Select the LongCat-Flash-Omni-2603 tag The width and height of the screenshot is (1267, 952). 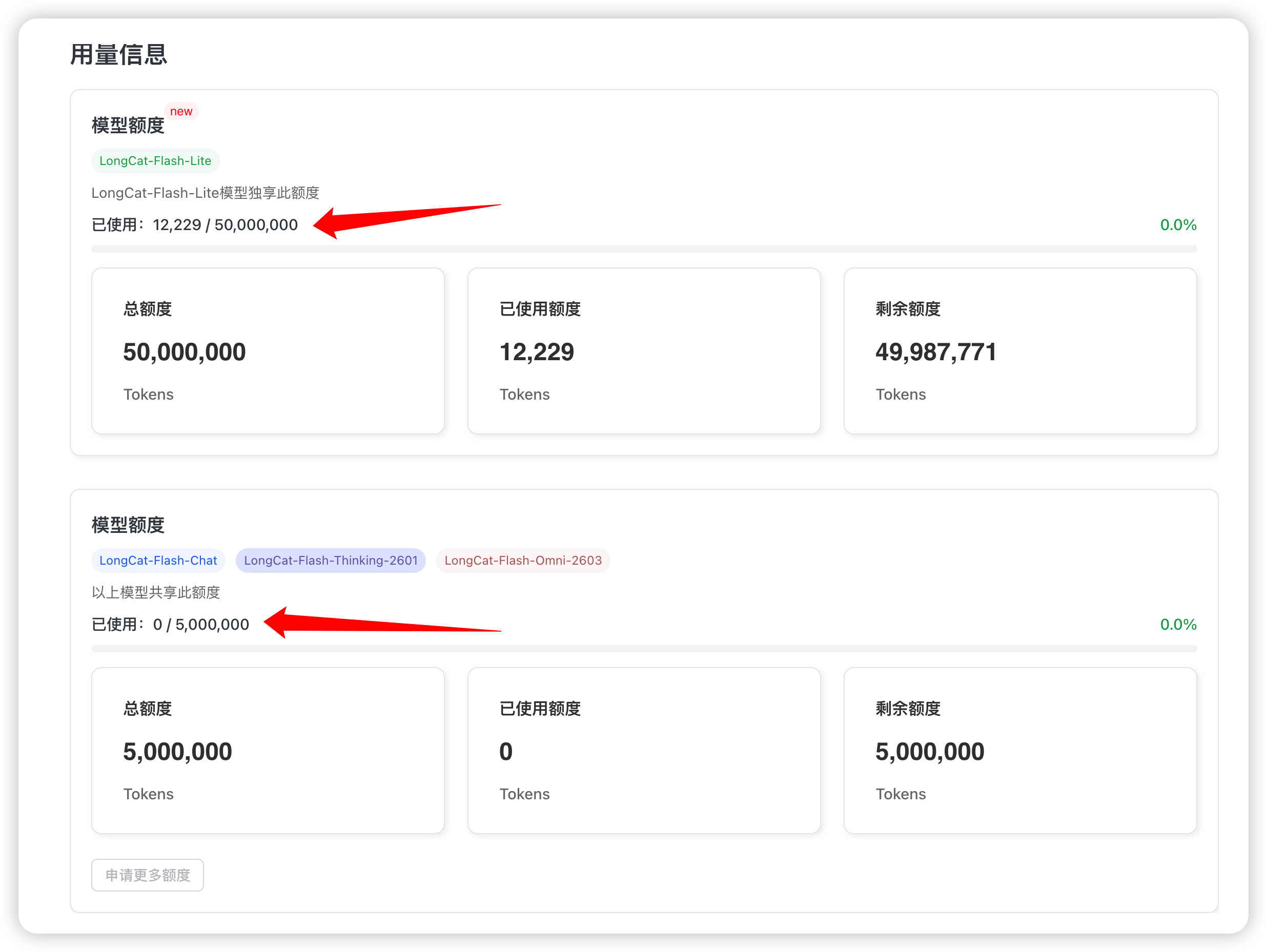click(523, 561)
